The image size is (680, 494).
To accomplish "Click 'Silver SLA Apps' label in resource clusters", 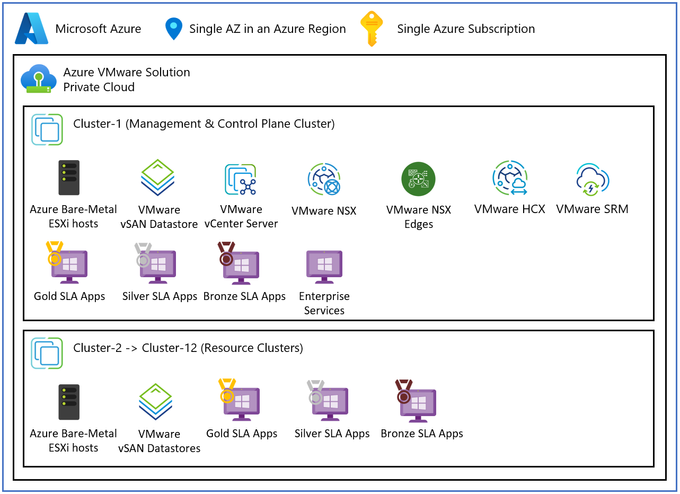I will (332, 433).
